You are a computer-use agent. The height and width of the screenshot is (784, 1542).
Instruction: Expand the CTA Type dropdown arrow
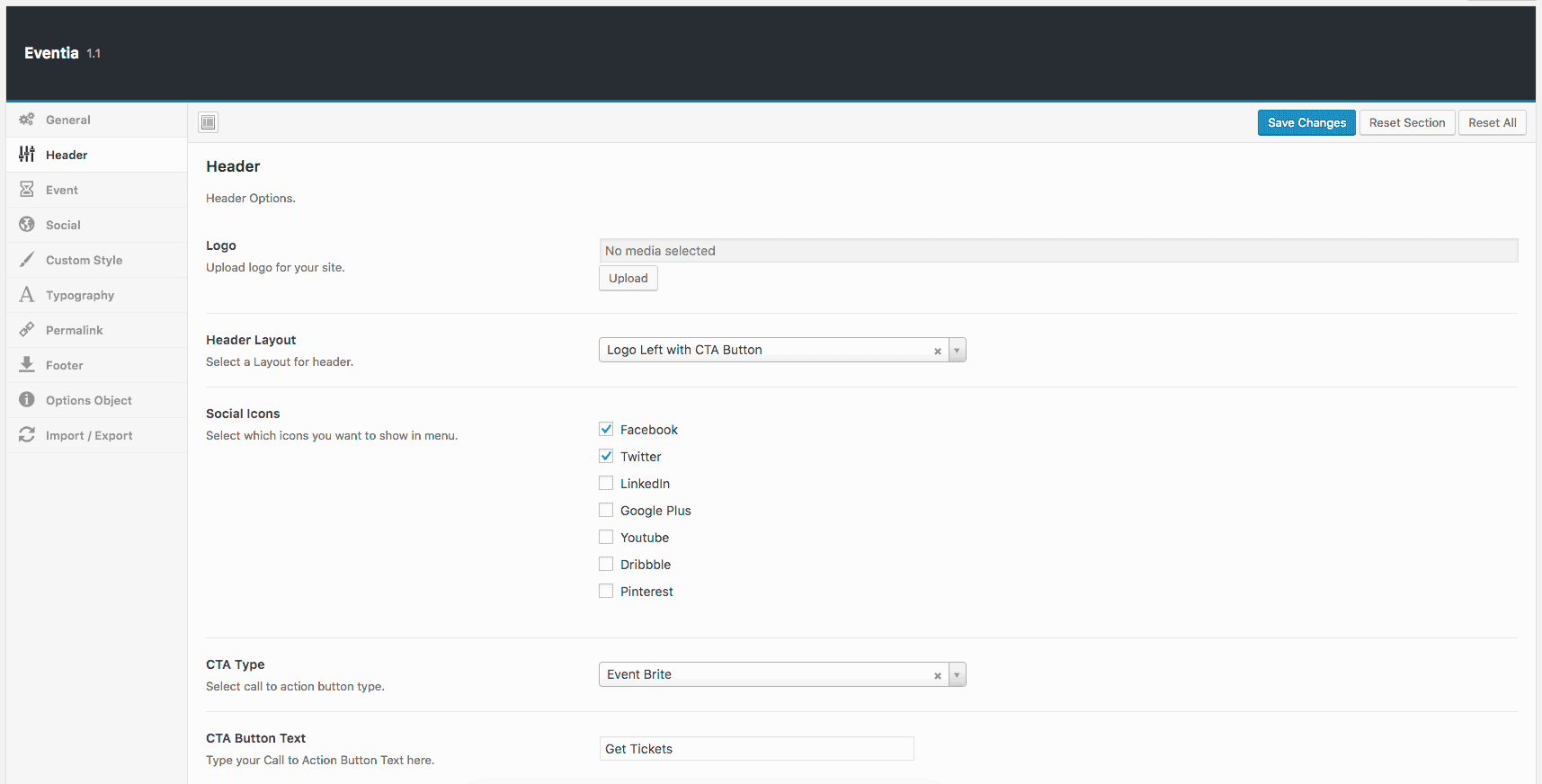[957, 675]
